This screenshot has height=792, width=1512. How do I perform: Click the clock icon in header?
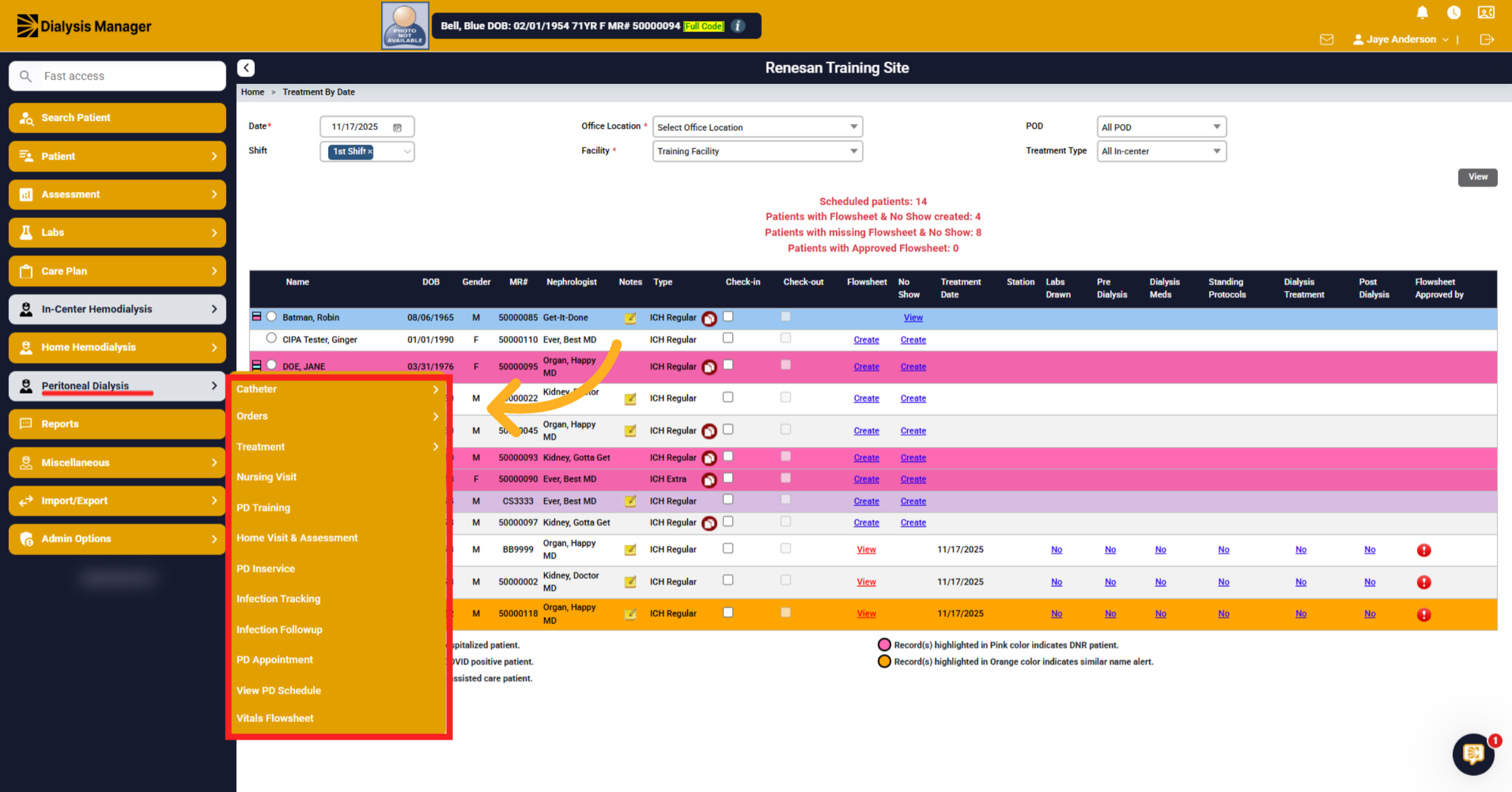[x=1453, y=13]
